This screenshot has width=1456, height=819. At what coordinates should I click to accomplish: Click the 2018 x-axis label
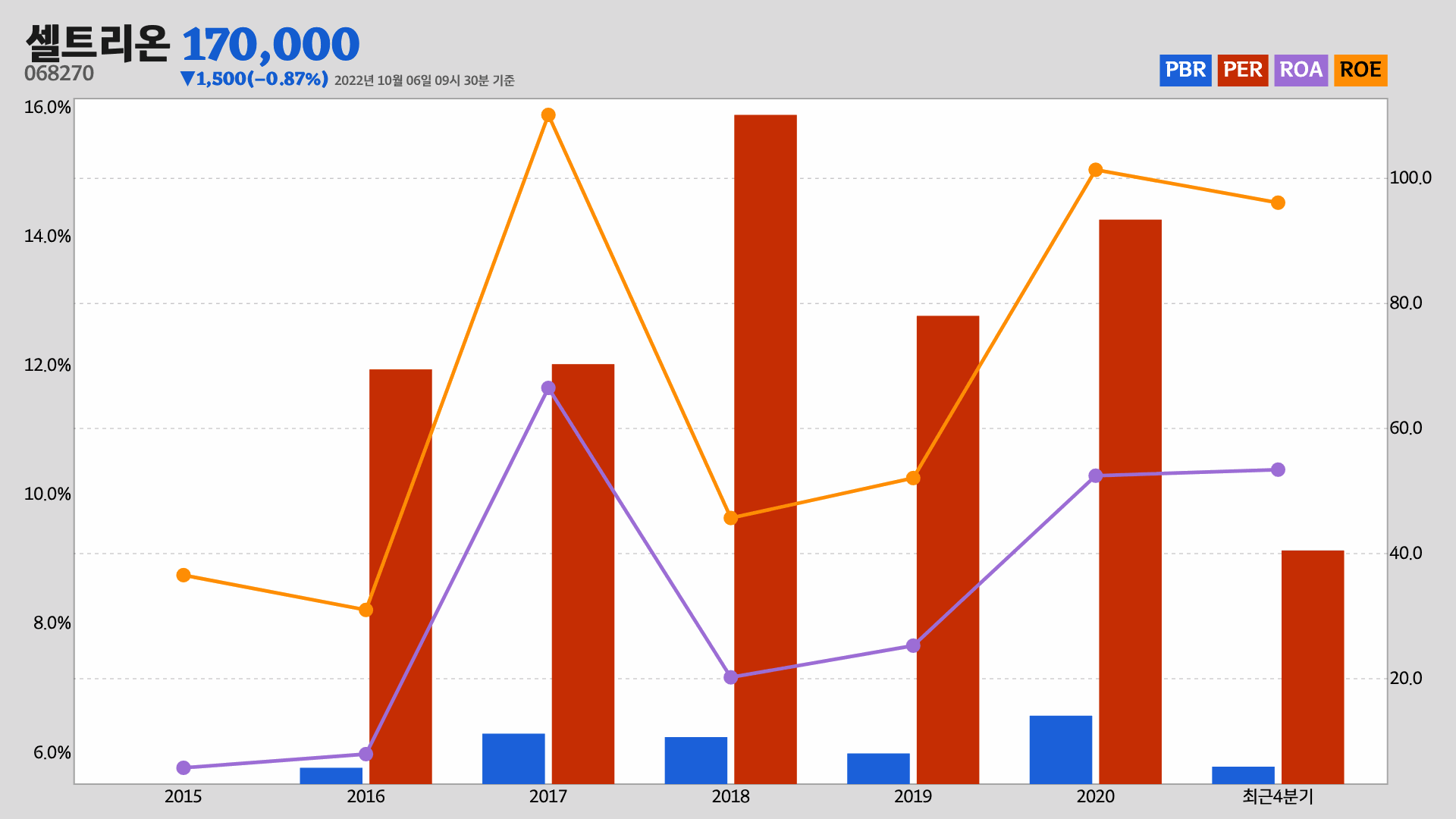(731, 796)
